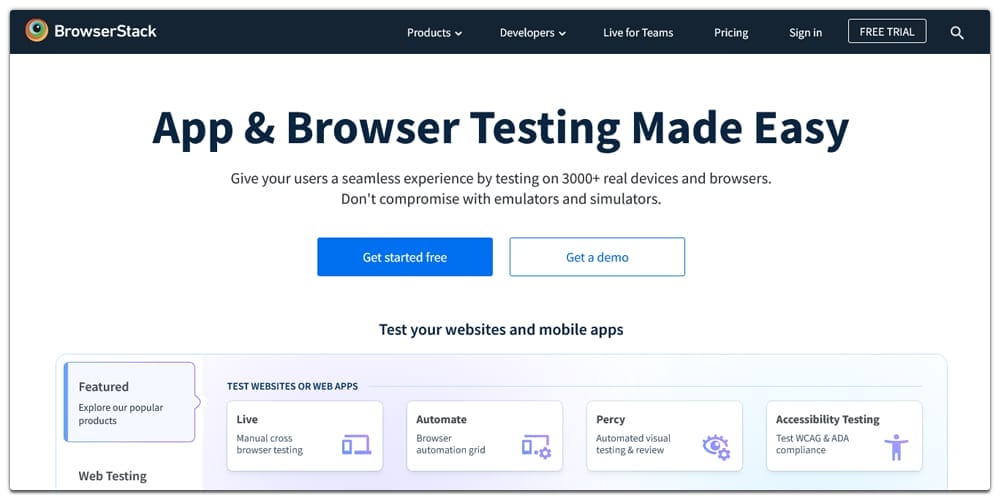Open Live for Teams page
The image size is (1000, 500).
(x=638, y=33)
